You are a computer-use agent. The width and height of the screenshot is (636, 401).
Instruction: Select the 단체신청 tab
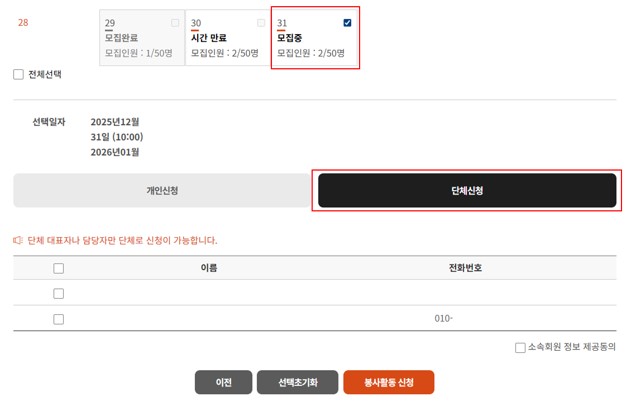(x=467, y=190)
